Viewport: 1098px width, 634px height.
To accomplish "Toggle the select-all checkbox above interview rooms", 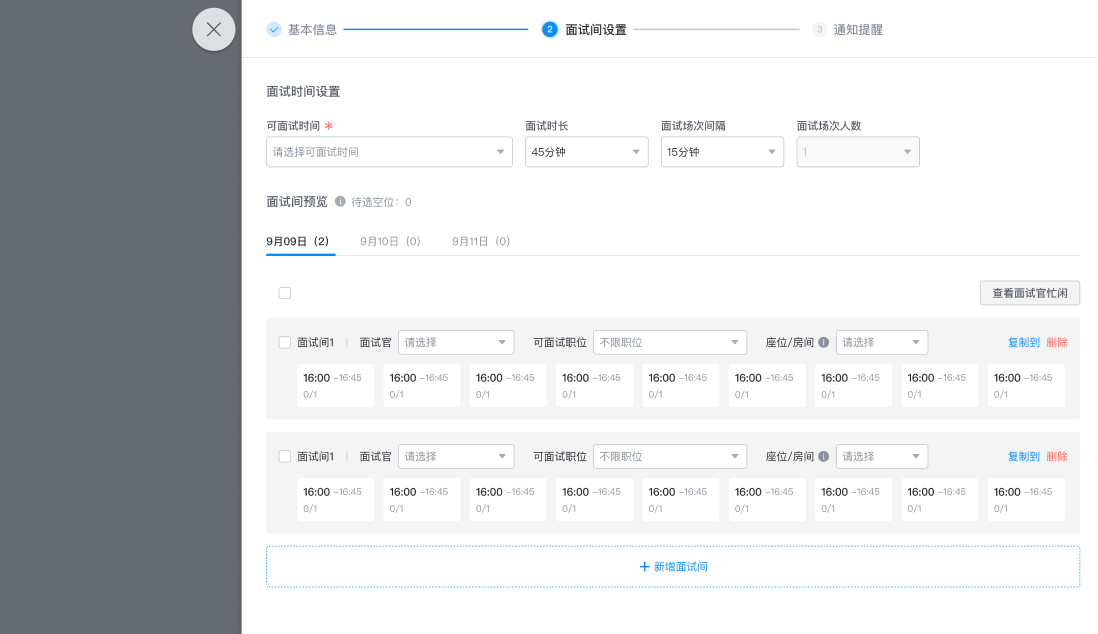I will (x=285, y=293).
